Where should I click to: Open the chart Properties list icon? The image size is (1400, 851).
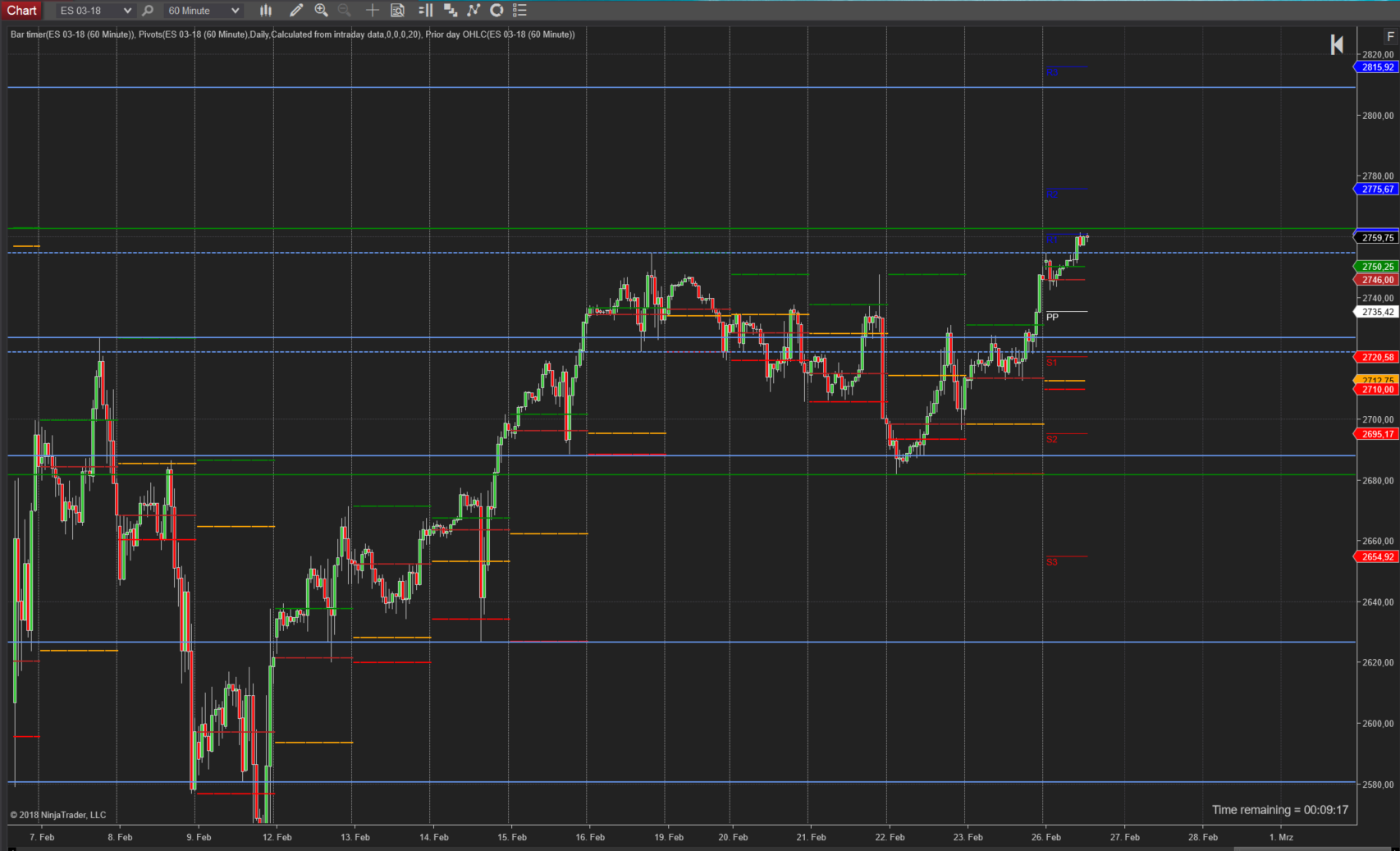tap(519, 11)
